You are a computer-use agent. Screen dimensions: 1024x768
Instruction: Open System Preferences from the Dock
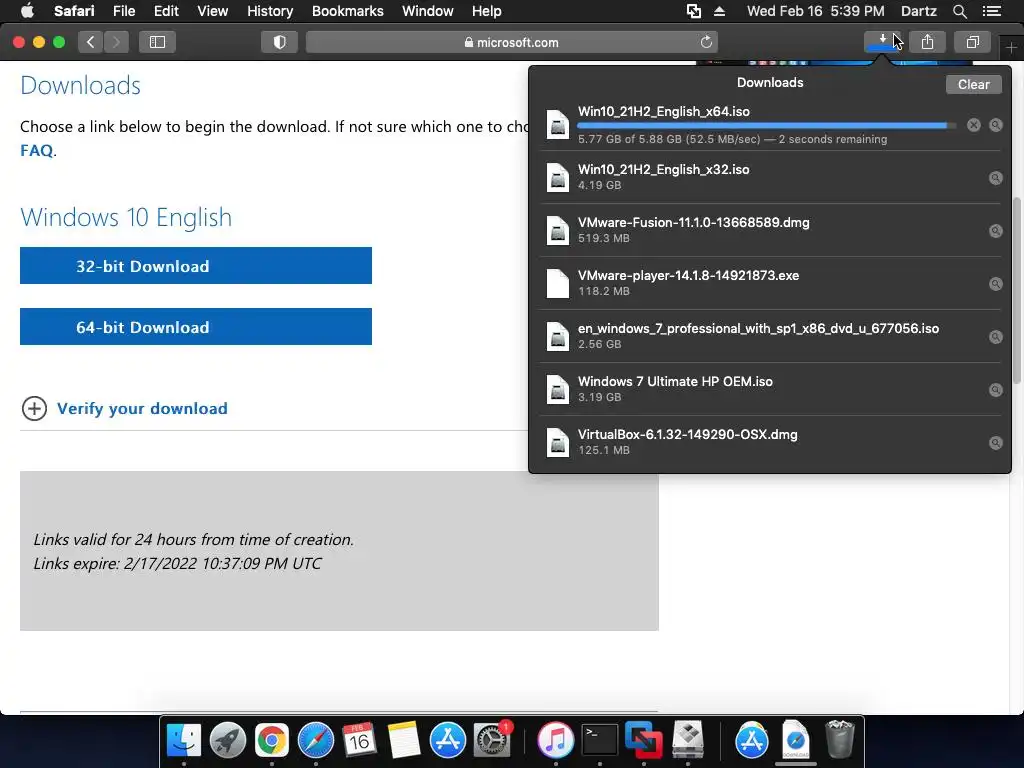pos(491,740)
